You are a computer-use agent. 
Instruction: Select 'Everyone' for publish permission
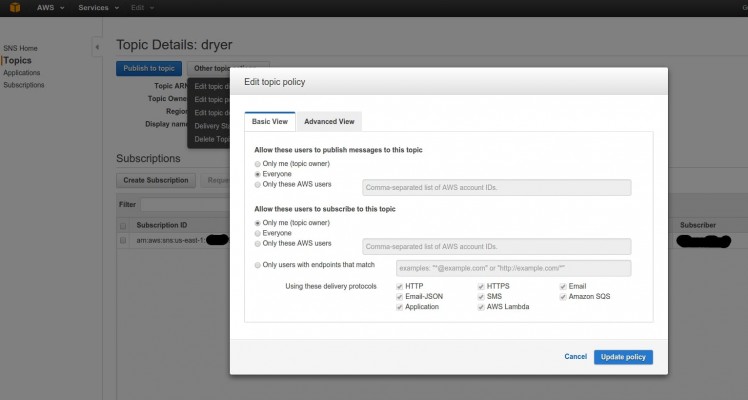(x=258, y=173)
